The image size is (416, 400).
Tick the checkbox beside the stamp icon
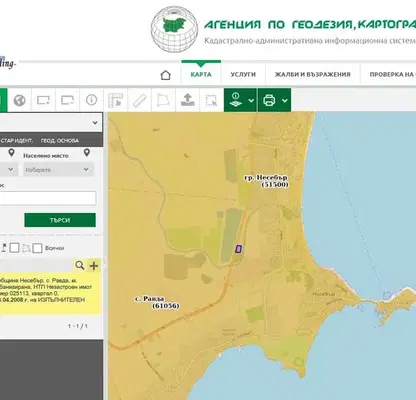tap(14, 248)
